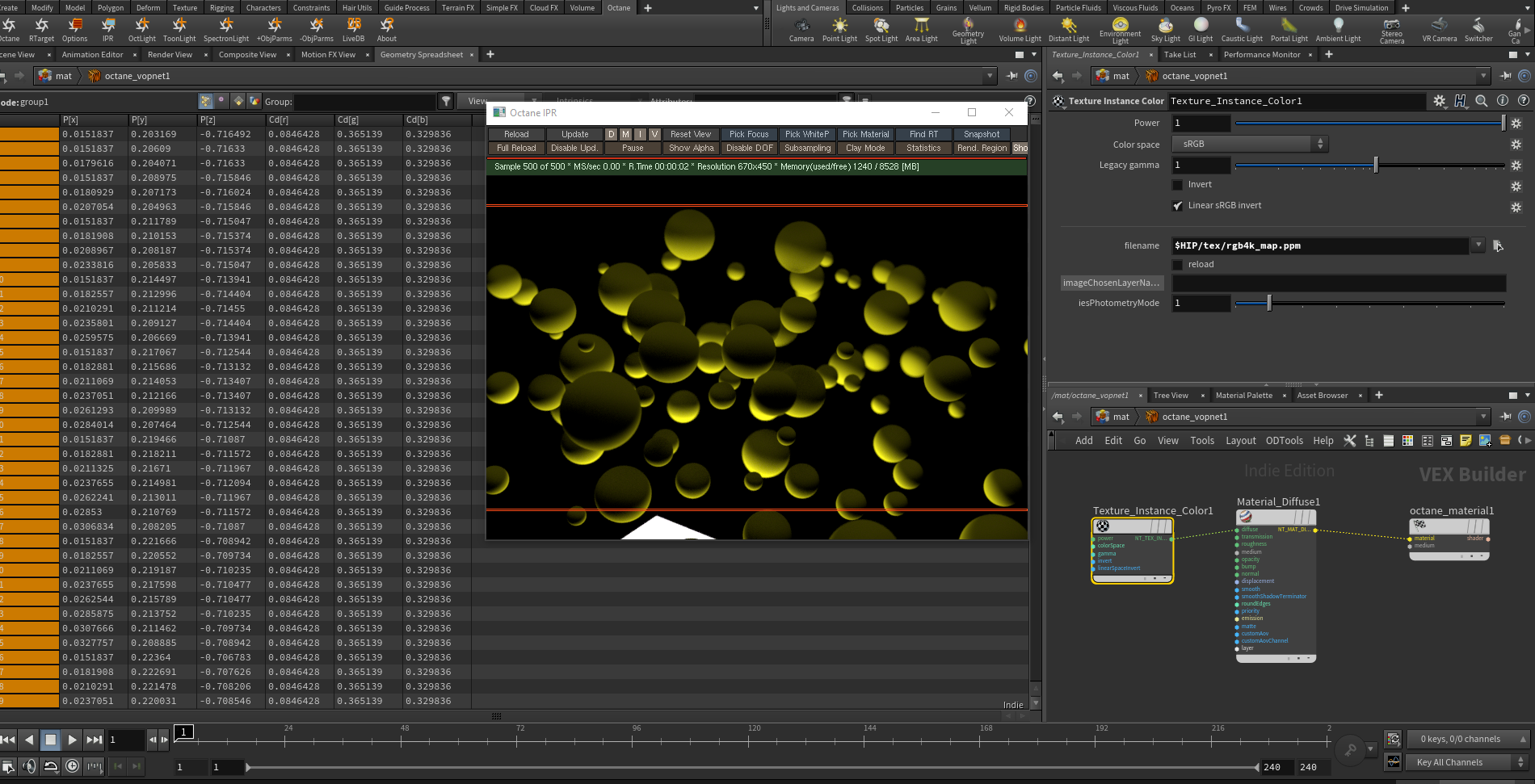Viewport: 1535px width, 784px height.
Task: Uncheck Linear sRGB invert
Action: 1178,206
